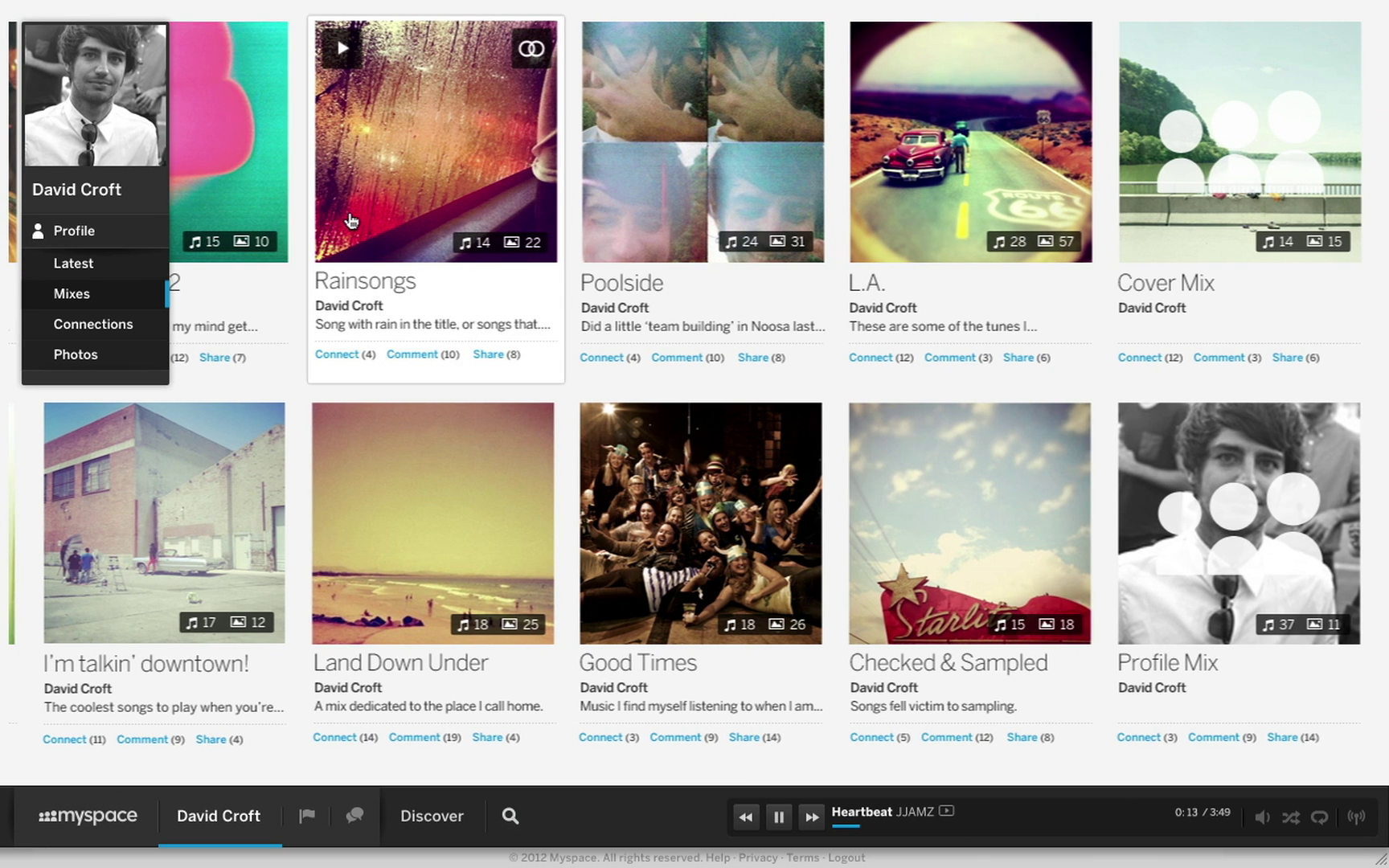The height and width of the screenshot is (868, 1389).
Task: Skip to the next track
Action: pos(812,817)
